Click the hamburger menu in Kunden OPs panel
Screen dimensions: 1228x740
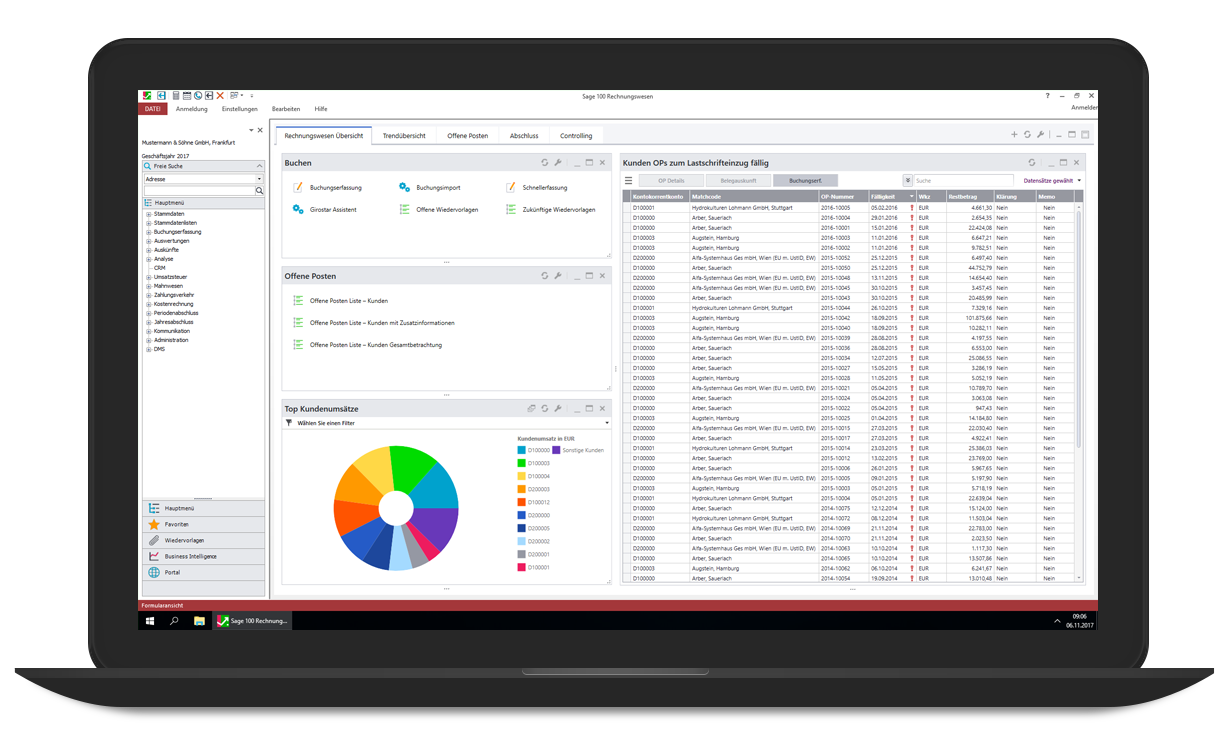point(629,181)
